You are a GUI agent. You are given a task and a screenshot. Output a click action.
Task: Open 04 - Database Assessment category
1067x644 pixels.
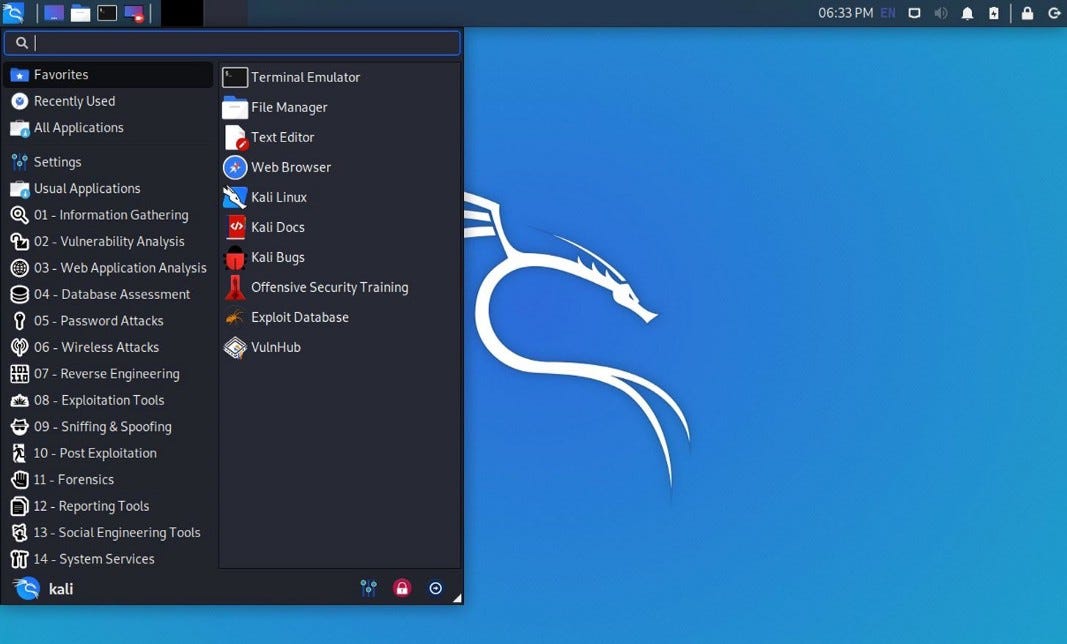(108, 294)
